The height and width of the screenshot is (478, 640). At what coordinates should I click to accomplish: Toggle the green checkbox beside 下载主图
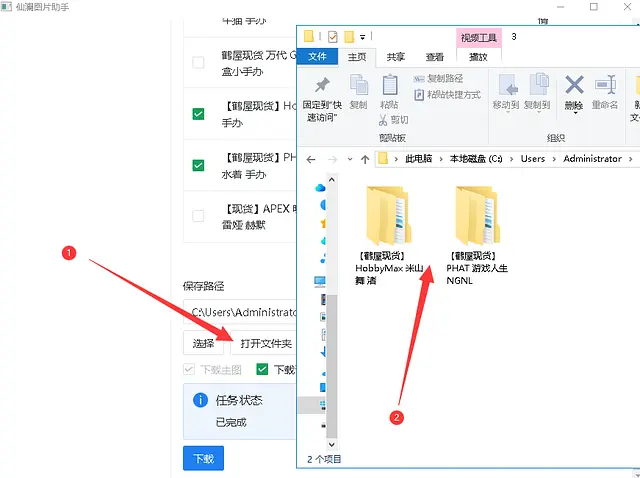[262, 369]
